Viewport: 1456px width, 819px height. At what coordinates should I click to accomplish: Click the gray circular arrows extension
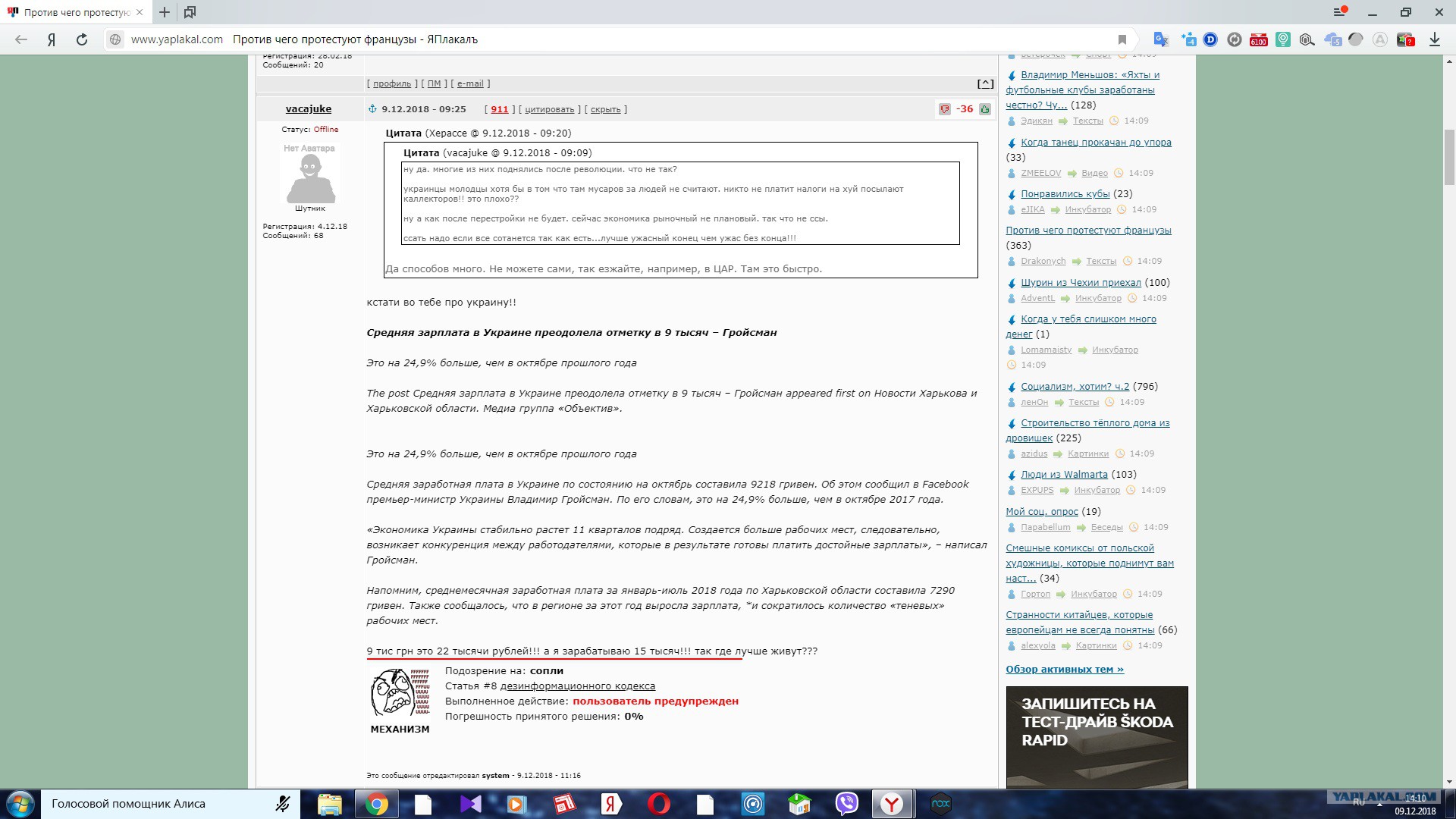click(1235, 39)
